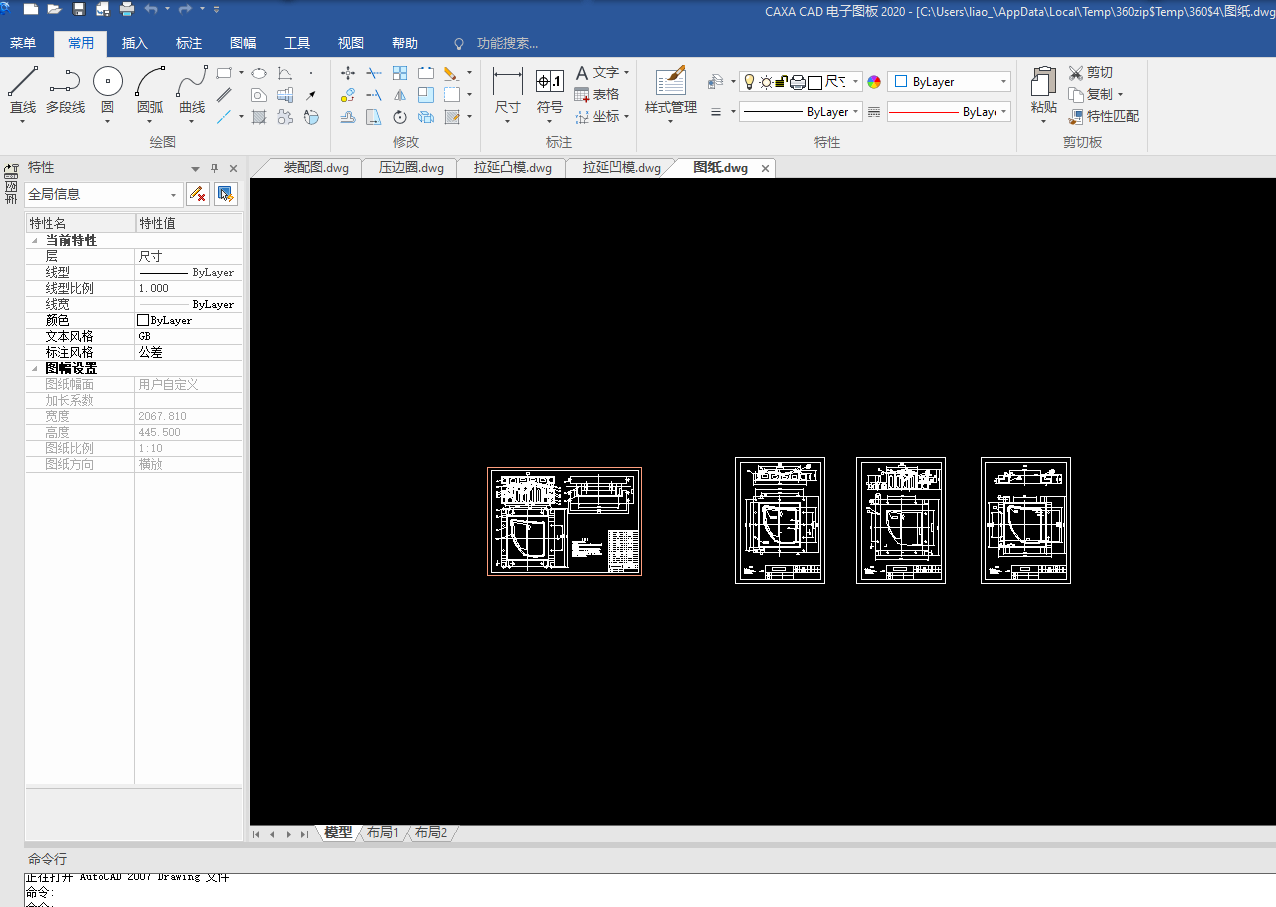Select the 圆 (Circle) tool

click(108, 91)
